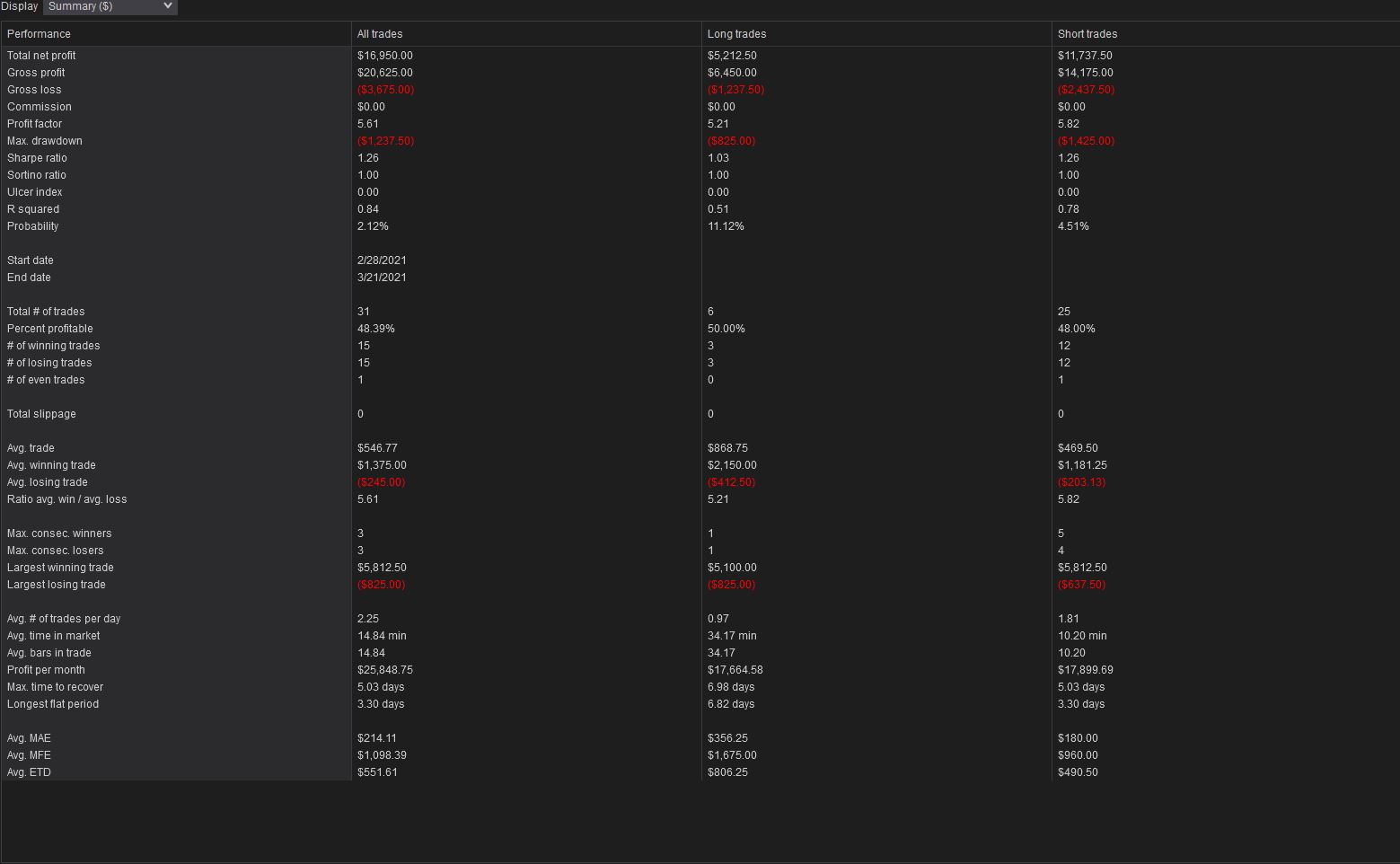Viewport: 1400px width, 864px height.
Task: Select gross profit value $20,625.00
Action: tap(385, 73)
